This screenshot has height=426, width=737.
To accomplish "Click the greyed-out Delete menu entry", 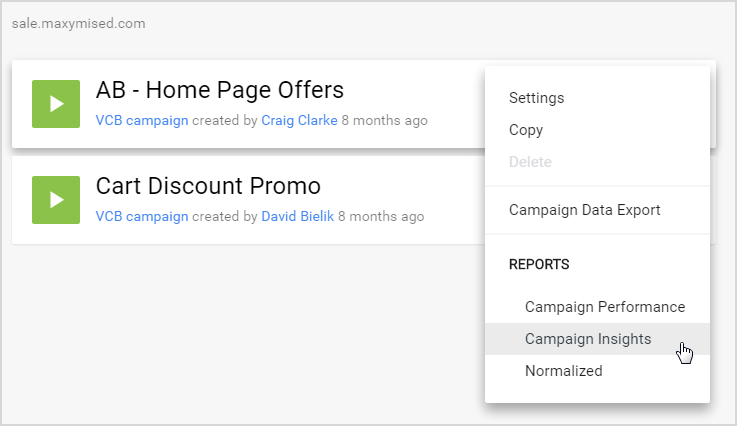I will (x=530, y=162).
